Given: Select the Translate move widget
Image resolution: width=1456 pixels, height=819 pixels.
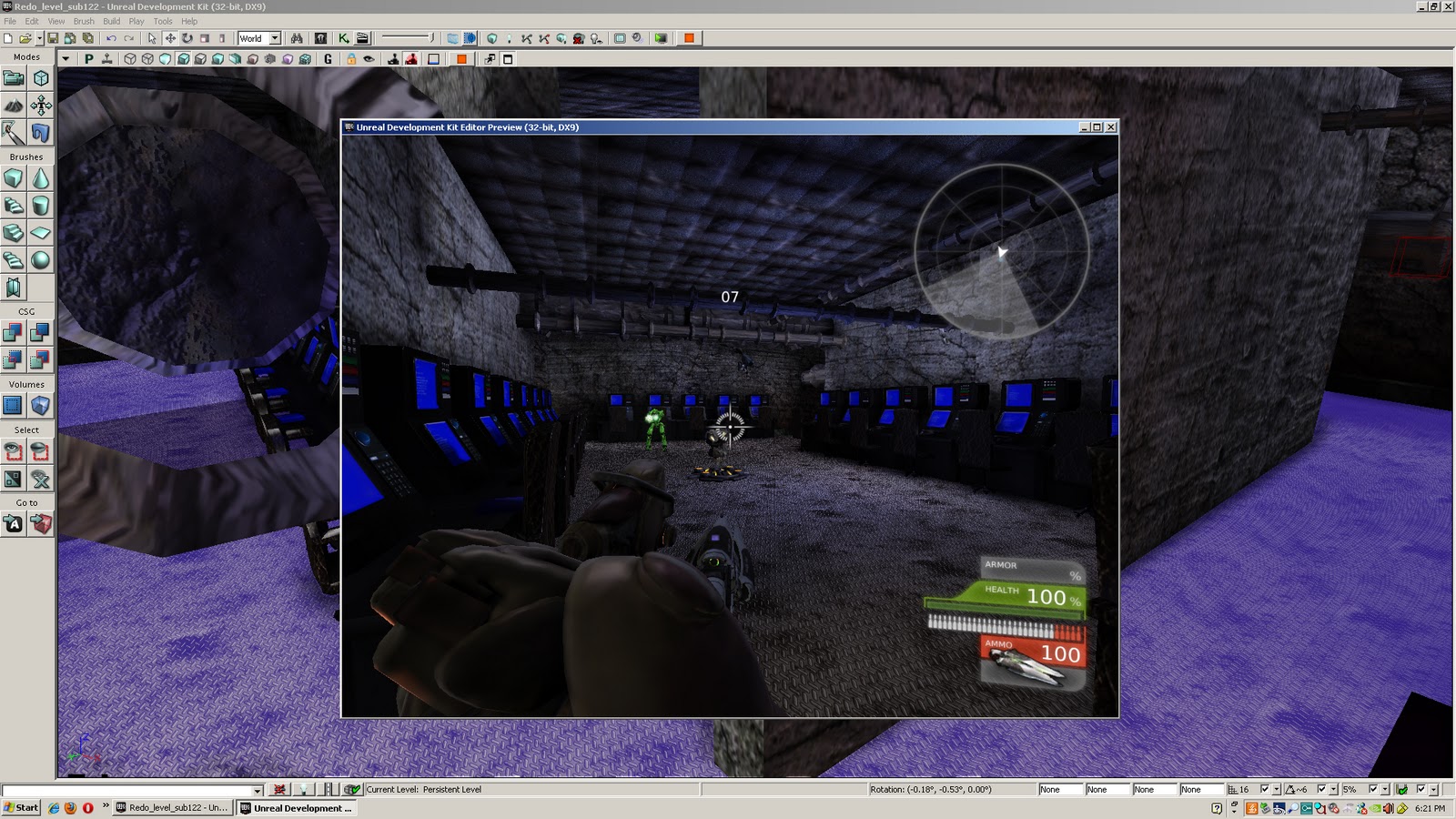Looking at the screenshot, I should tap(170, 38).
